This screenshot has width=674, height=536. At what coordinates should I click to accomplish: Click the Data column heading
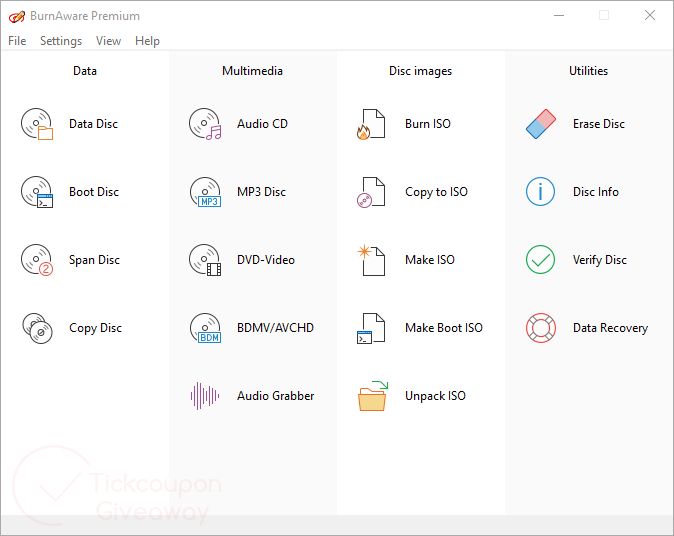click(85, 71)
